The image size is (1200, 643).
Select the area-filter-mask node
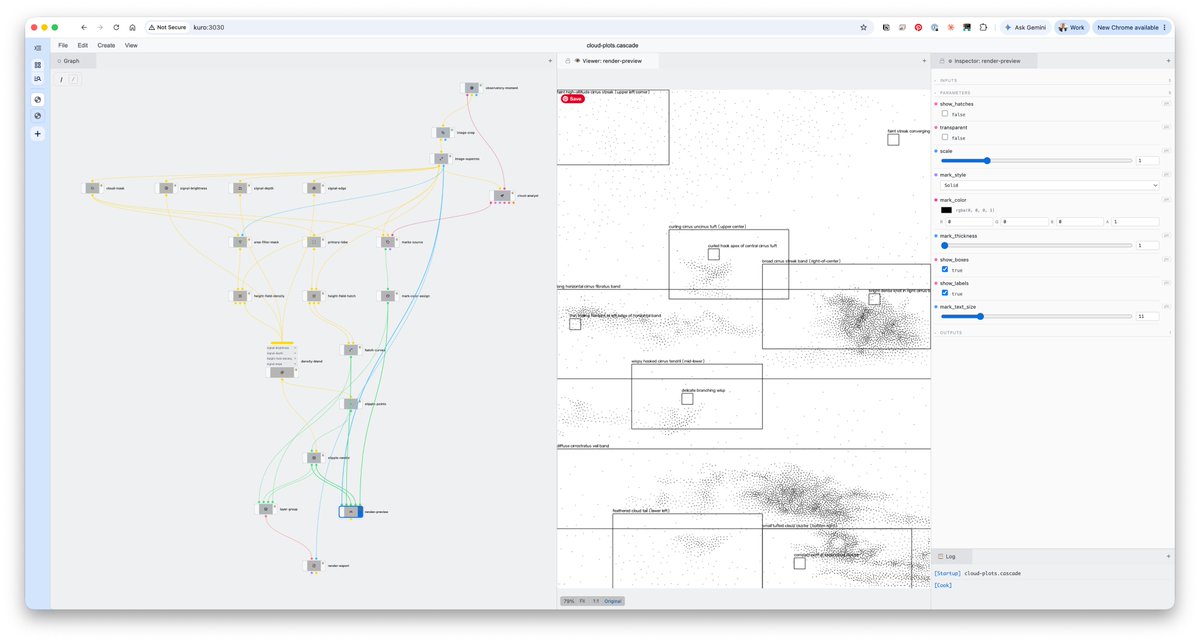[240, 242]
